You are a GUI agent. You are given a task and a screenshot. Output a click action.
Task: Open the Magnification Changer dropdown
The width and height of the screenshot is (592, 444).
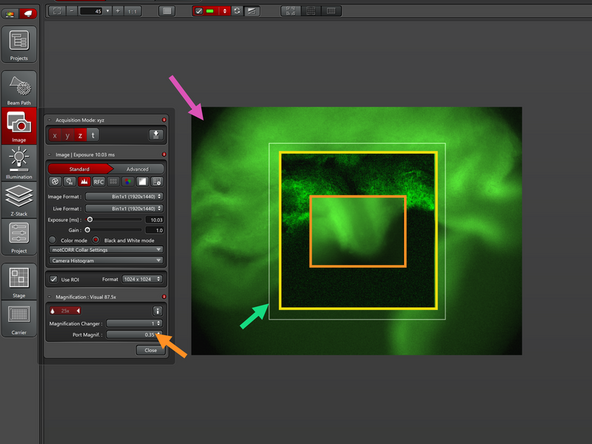(134, 323)
